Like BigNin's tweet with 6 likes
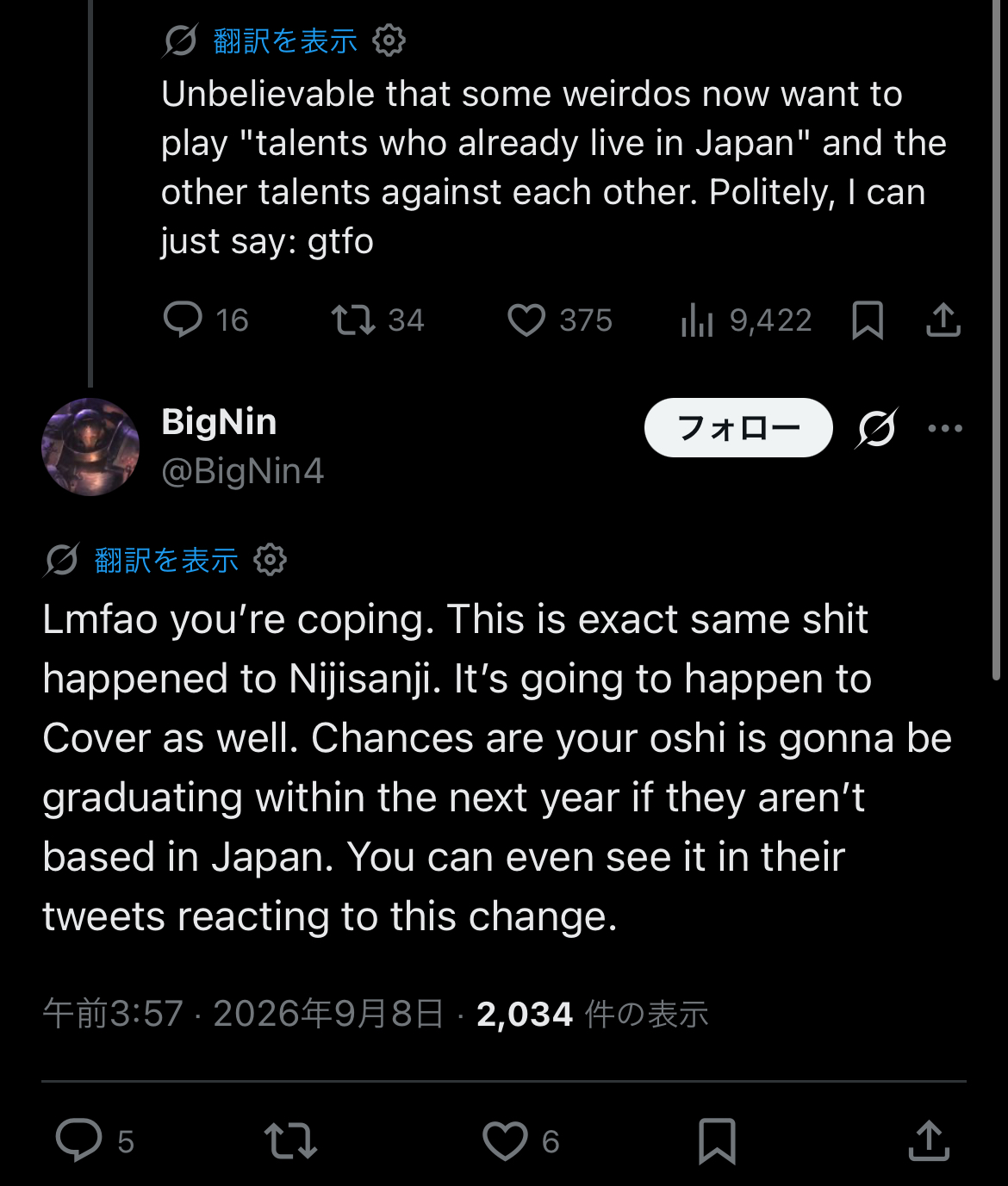 [505, 1141]
